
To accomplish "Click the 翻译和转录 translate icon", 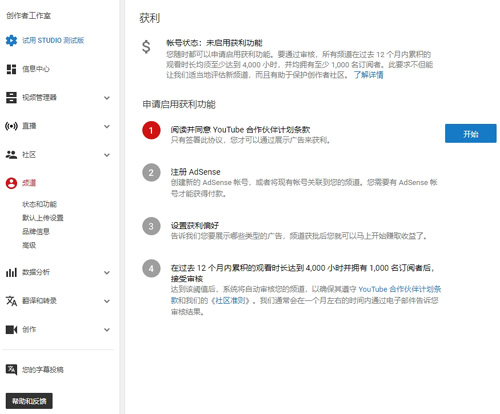I will (11, 301).
